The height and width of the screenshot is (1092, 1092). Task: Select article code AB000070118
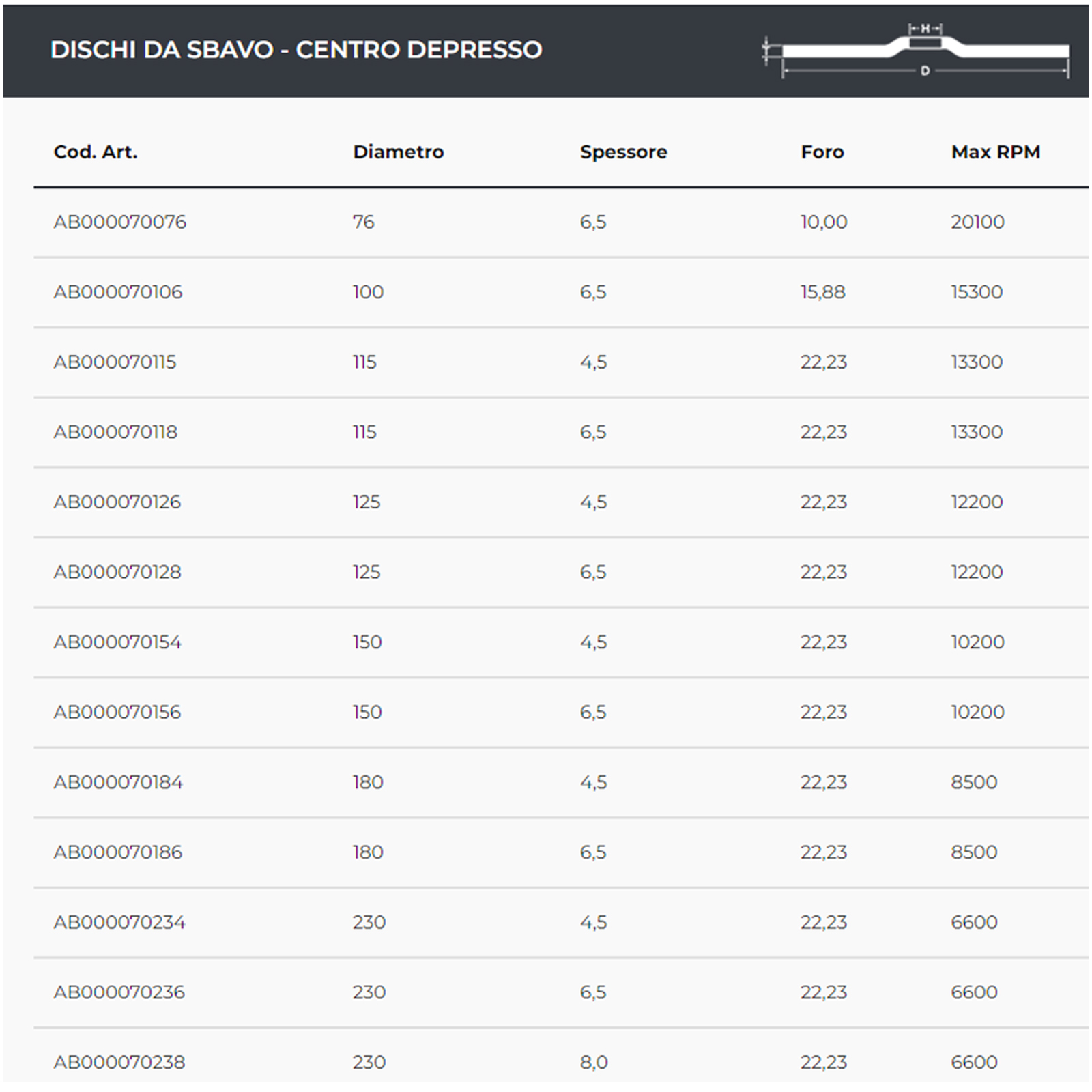(x=115, y=432)
